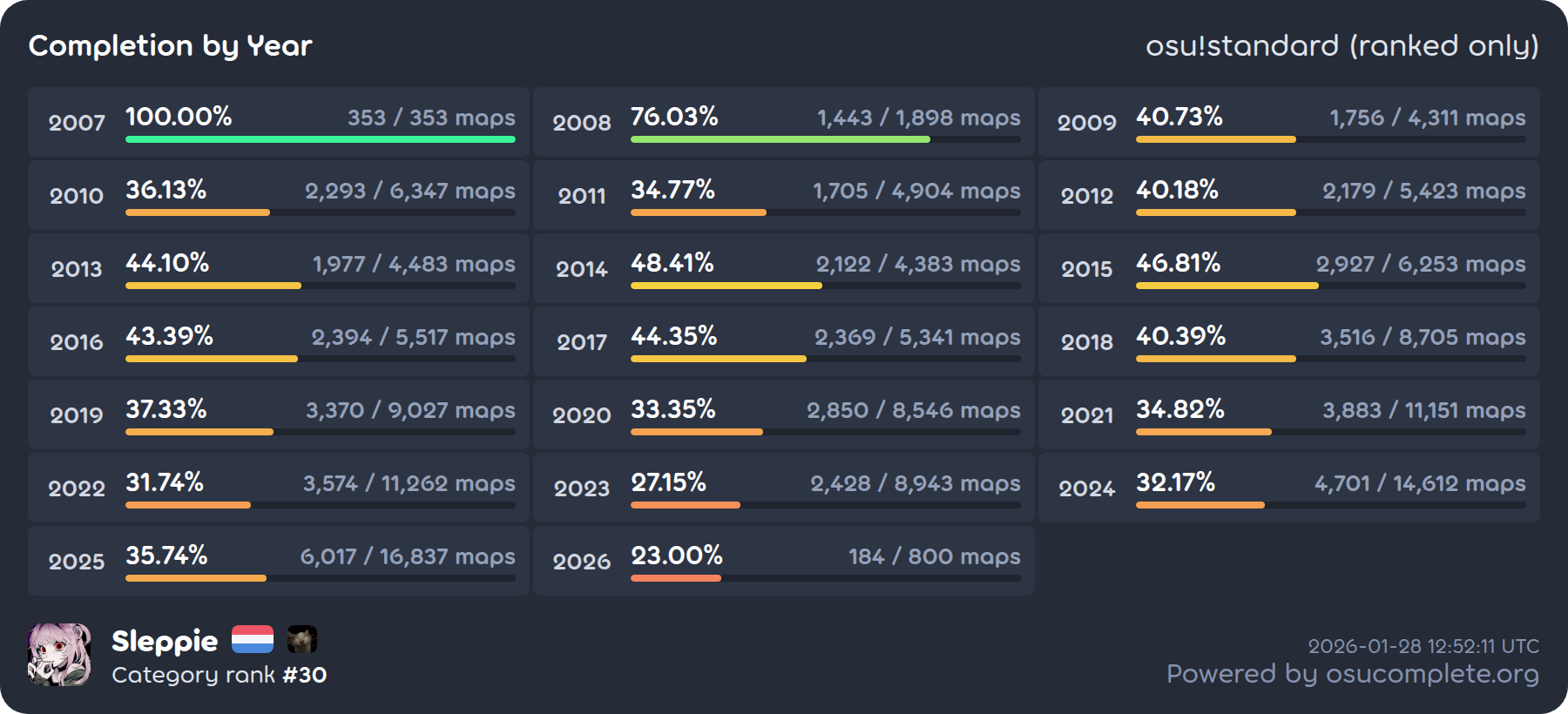
Task: Click the 2007 green progress bar
Action: [320, 139]
